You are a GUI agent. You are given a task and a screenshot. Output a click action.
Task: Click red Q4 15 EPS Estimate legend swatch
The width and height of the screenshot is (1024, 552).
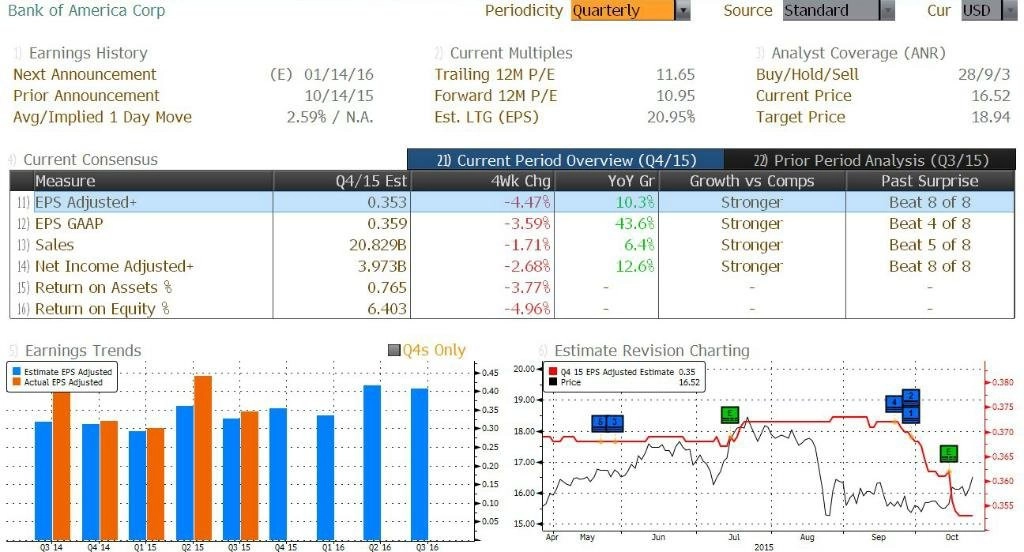(x=553, y=372)
